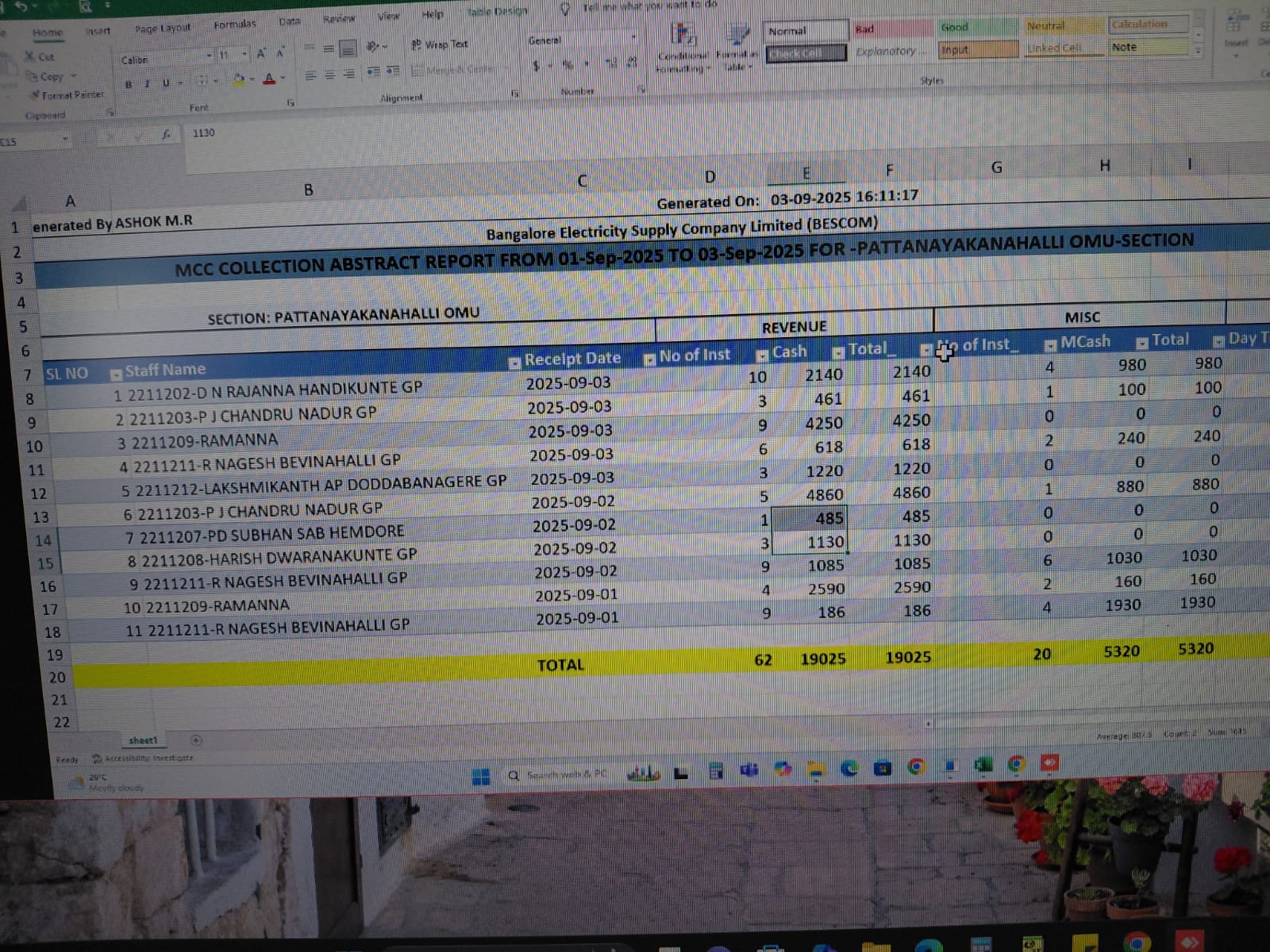Click the Insert Function fx icon

[166, 135]
